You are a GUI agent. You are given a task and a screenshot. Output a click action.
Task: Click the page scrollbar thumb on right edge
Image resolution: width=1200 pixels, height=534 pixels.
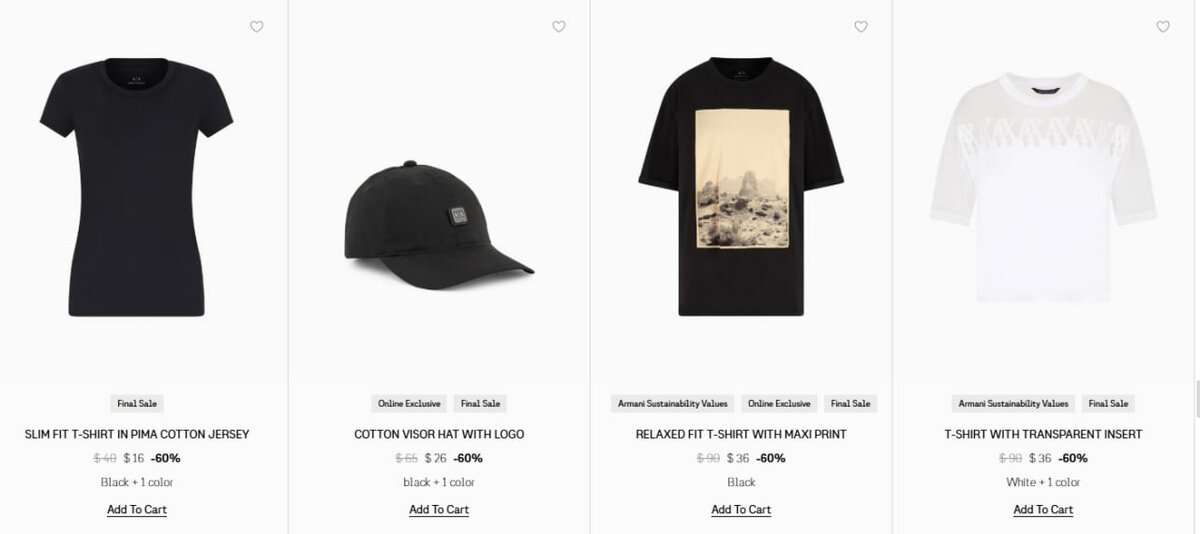[x=1197, y=399]
